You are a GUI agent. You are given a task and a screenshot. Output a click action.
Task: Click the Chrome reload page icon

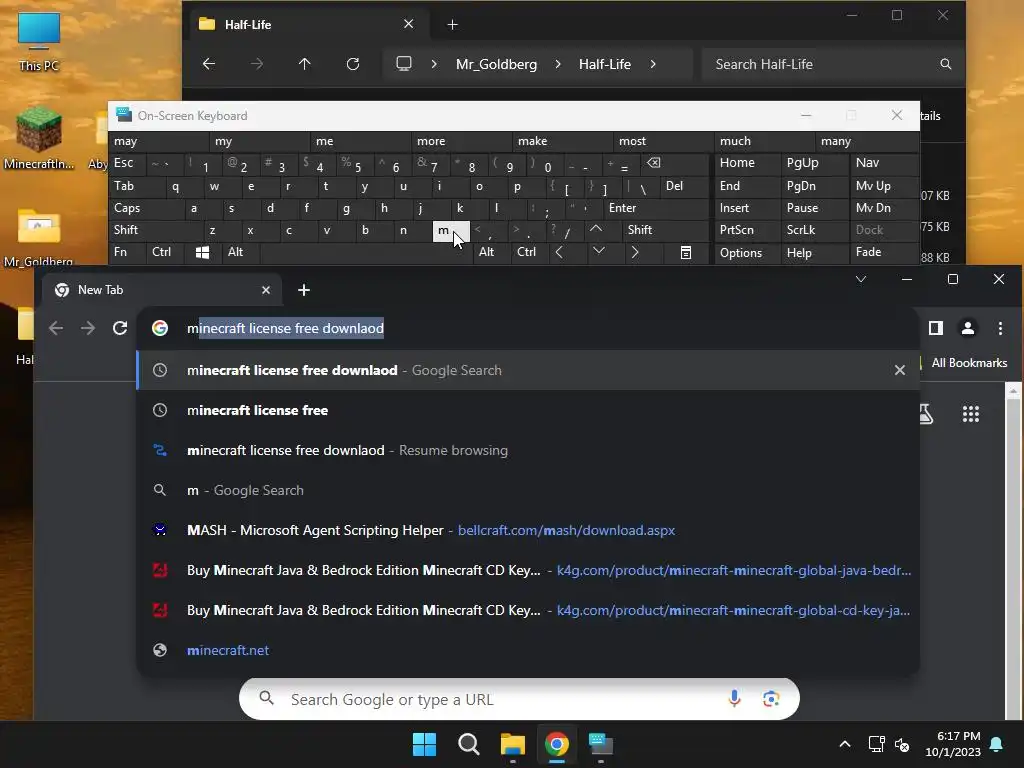[120, 328]
